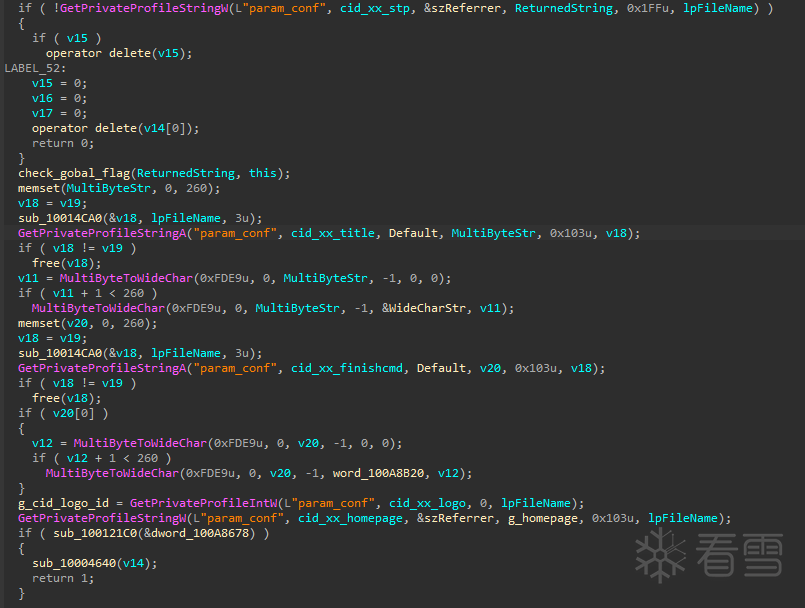The width and height of the screenshot is (805, 608).
Task: Click the check_gobal_flag function call
Action: pos(74,173)
